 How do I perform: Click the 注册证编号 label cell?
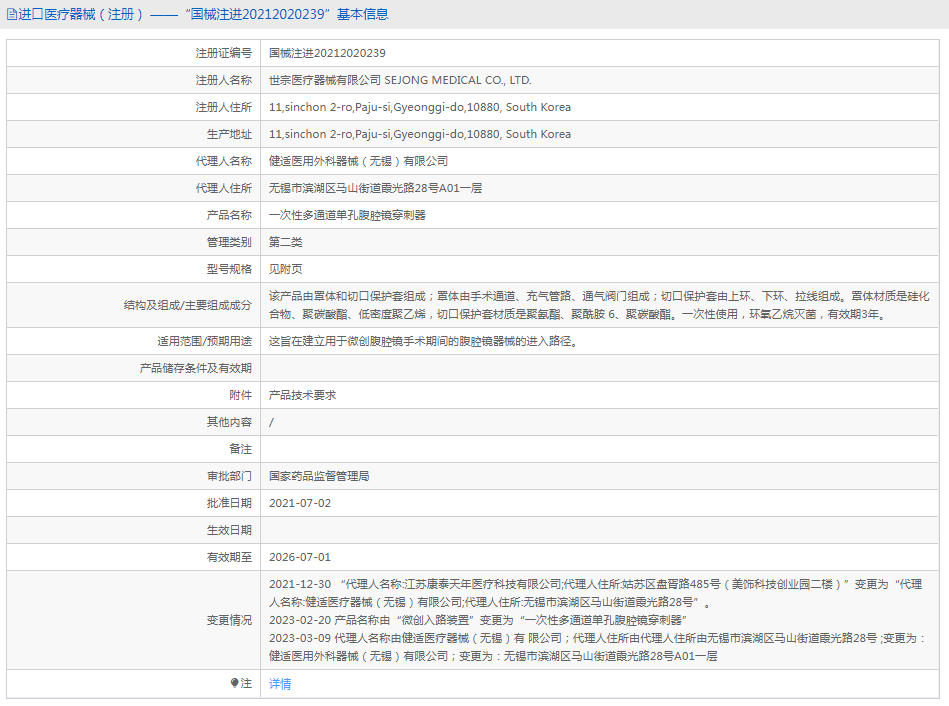(223, 53)
